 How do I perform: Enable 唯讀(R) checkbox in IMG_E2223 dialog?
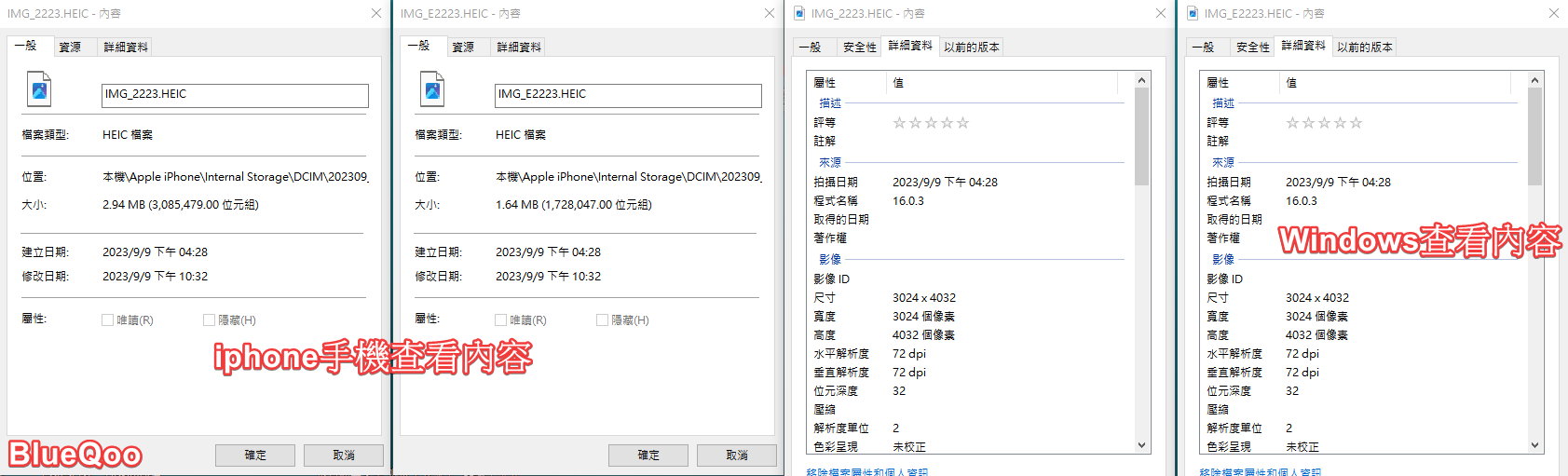[x=501, y=320]
